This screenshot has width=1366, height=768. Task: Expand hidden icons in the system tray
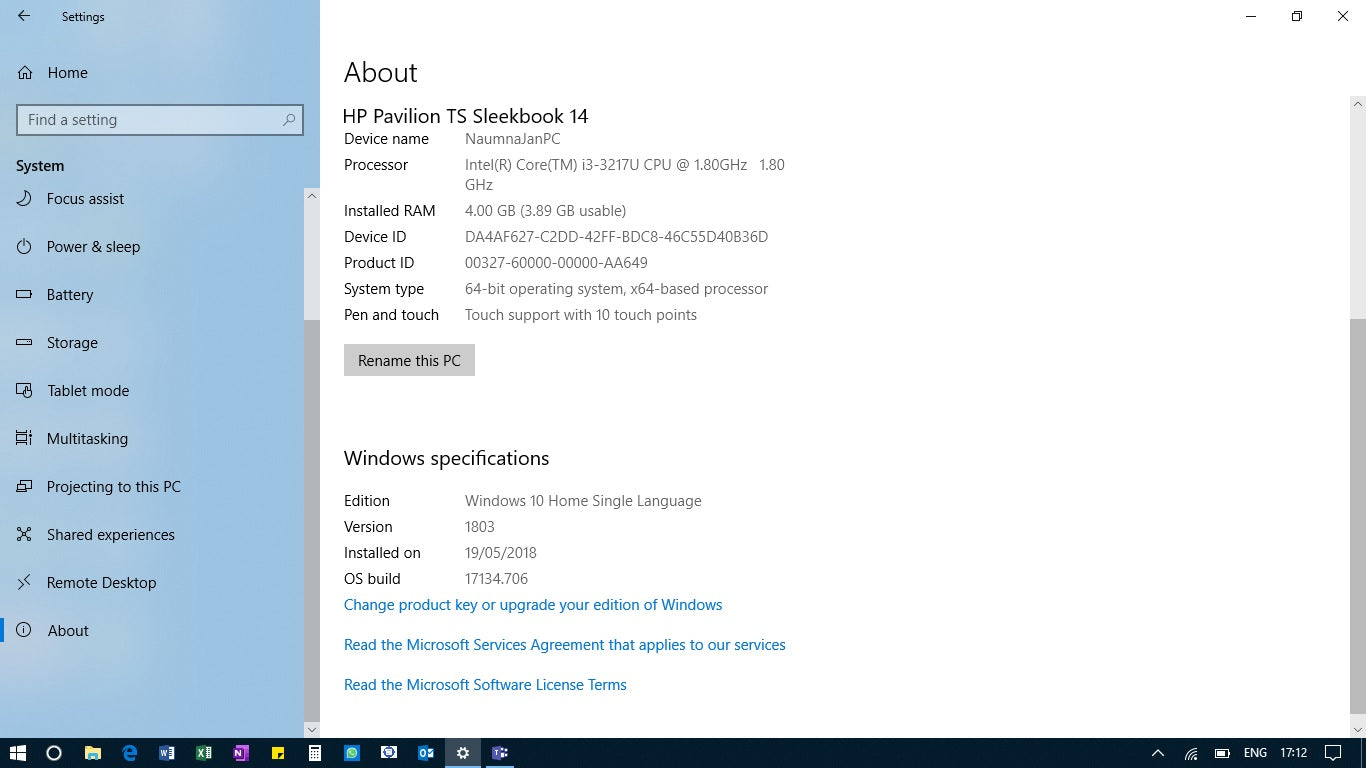(1157, 753)
